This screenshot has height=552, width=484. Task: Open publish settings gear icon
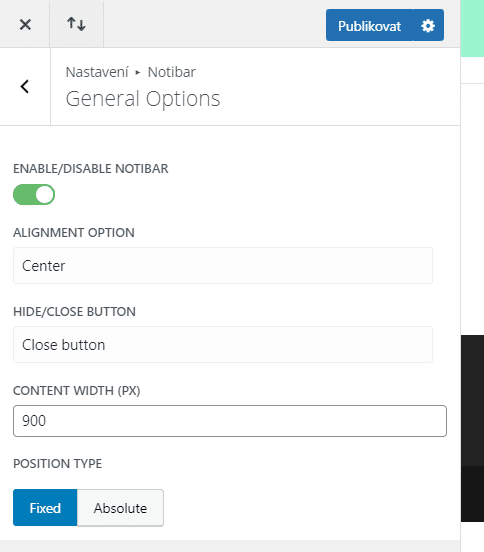[428, 25]
